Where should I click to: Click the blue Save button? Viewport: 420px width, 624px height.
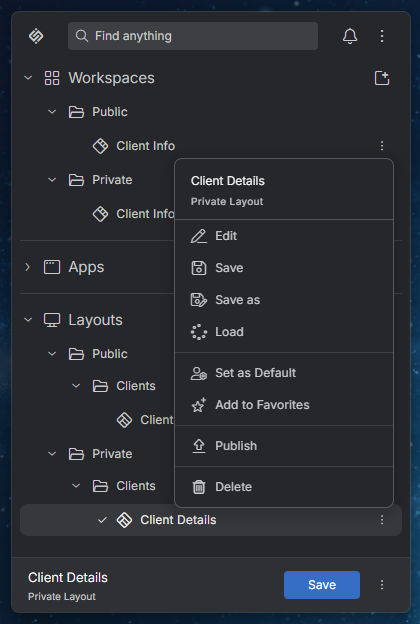point(322,585)
